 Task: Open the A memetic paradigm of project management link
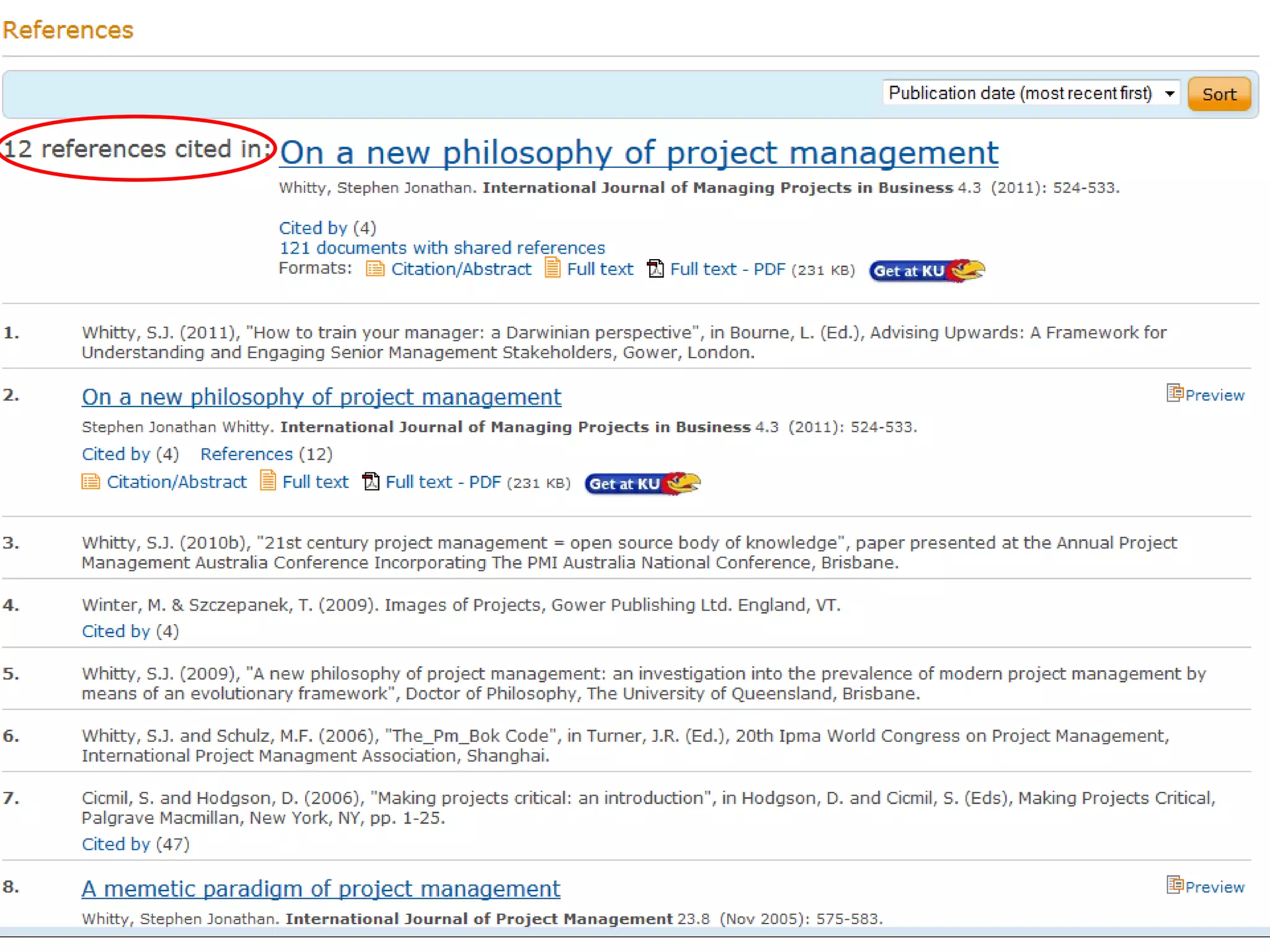click(x=321, y=889)
